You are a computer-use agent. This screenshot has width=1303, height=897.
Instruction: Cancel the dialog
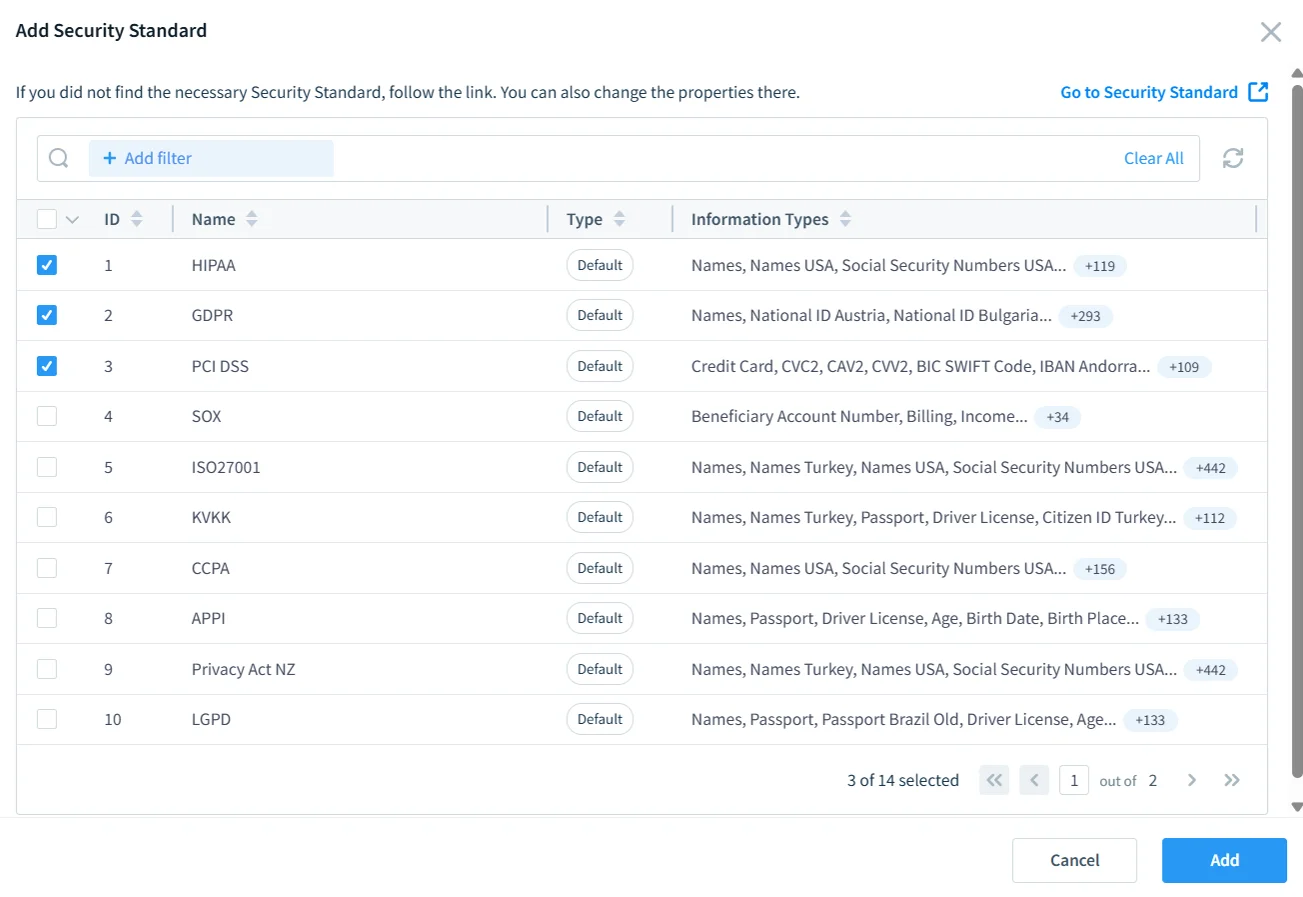click(x=1074, y=860)
